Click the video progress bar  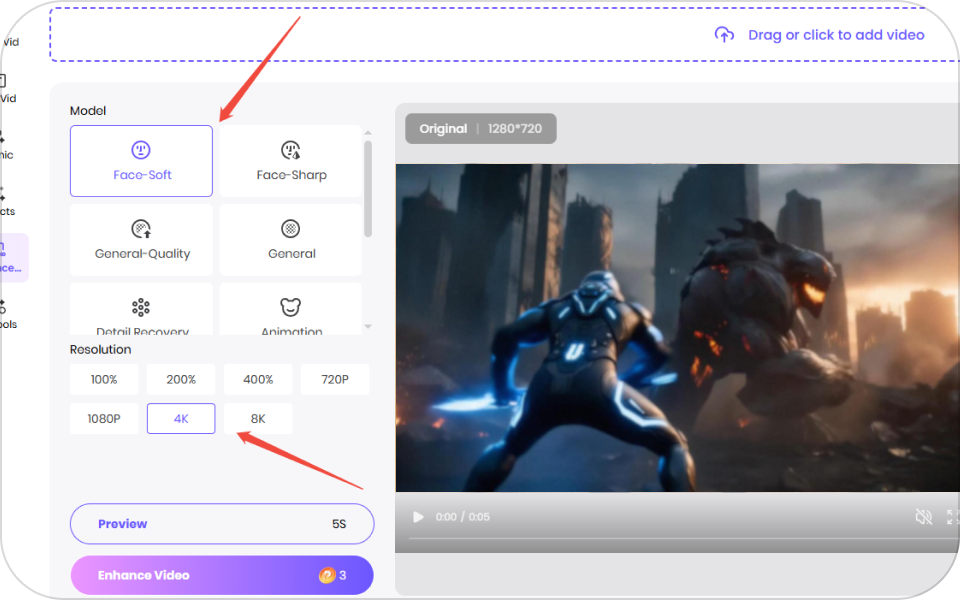pos(683,539)
